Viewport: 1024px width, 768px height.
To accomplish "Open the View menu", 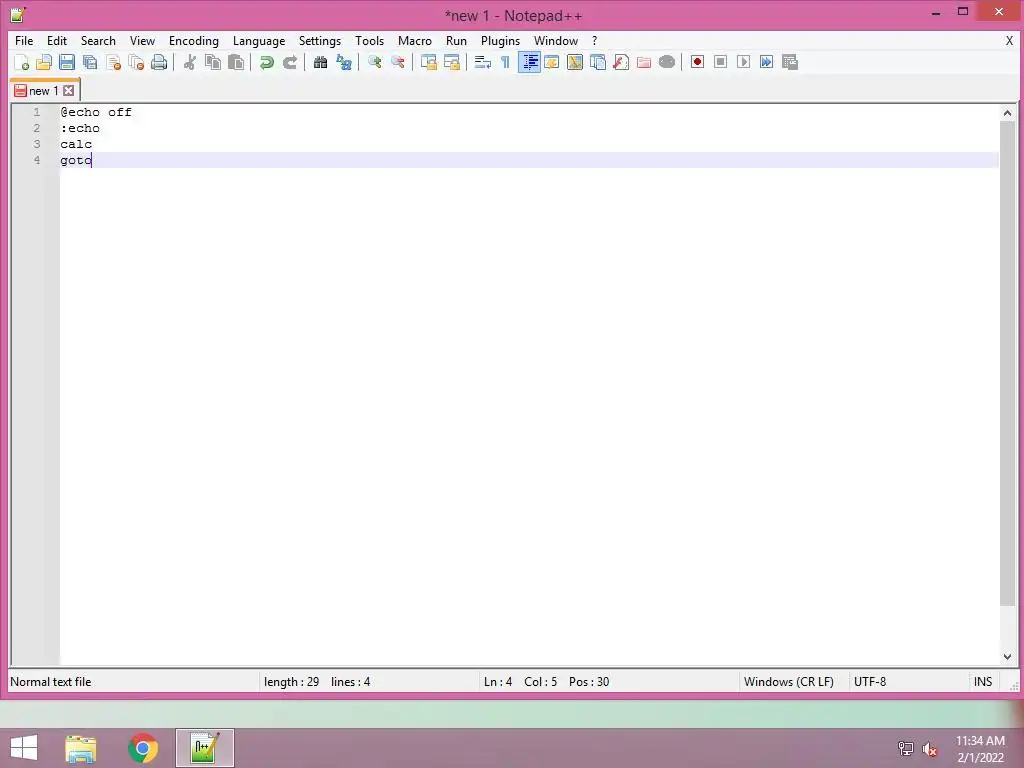I will (142, 40).
